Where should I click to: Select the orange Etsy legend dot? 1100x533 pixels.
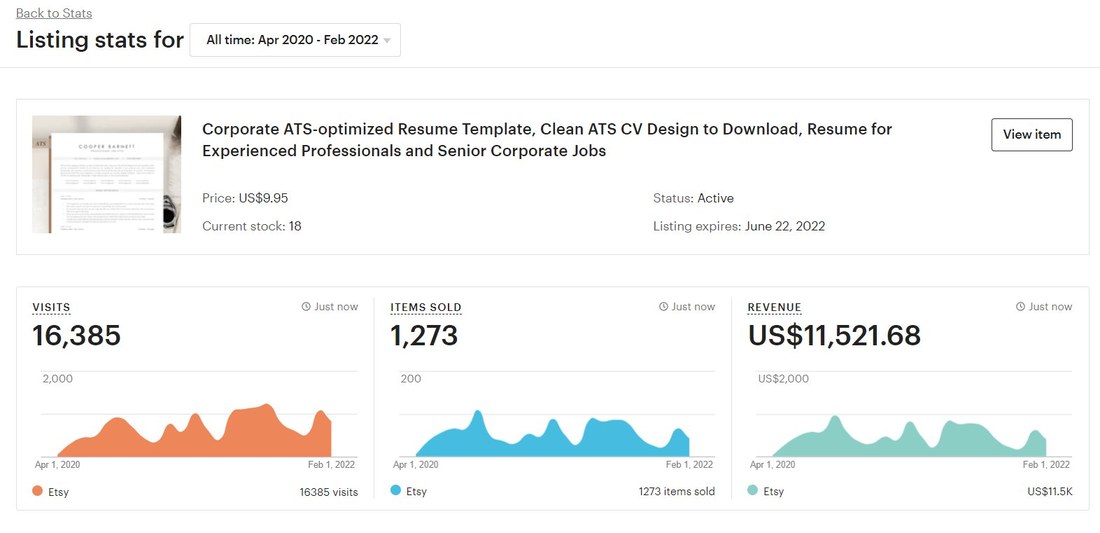[38, 491]
